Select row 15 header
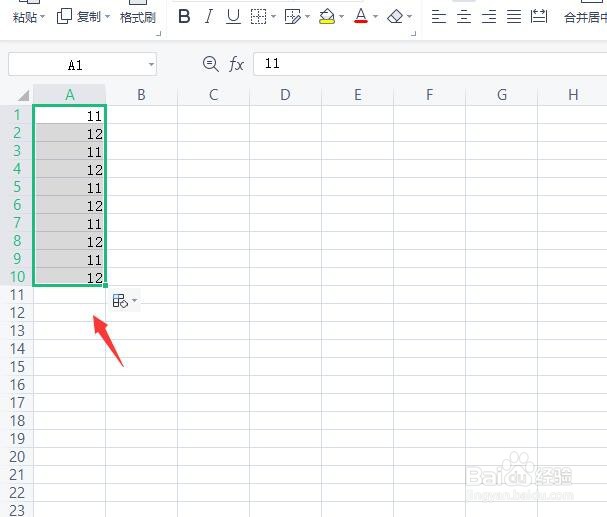 [17, 366]
